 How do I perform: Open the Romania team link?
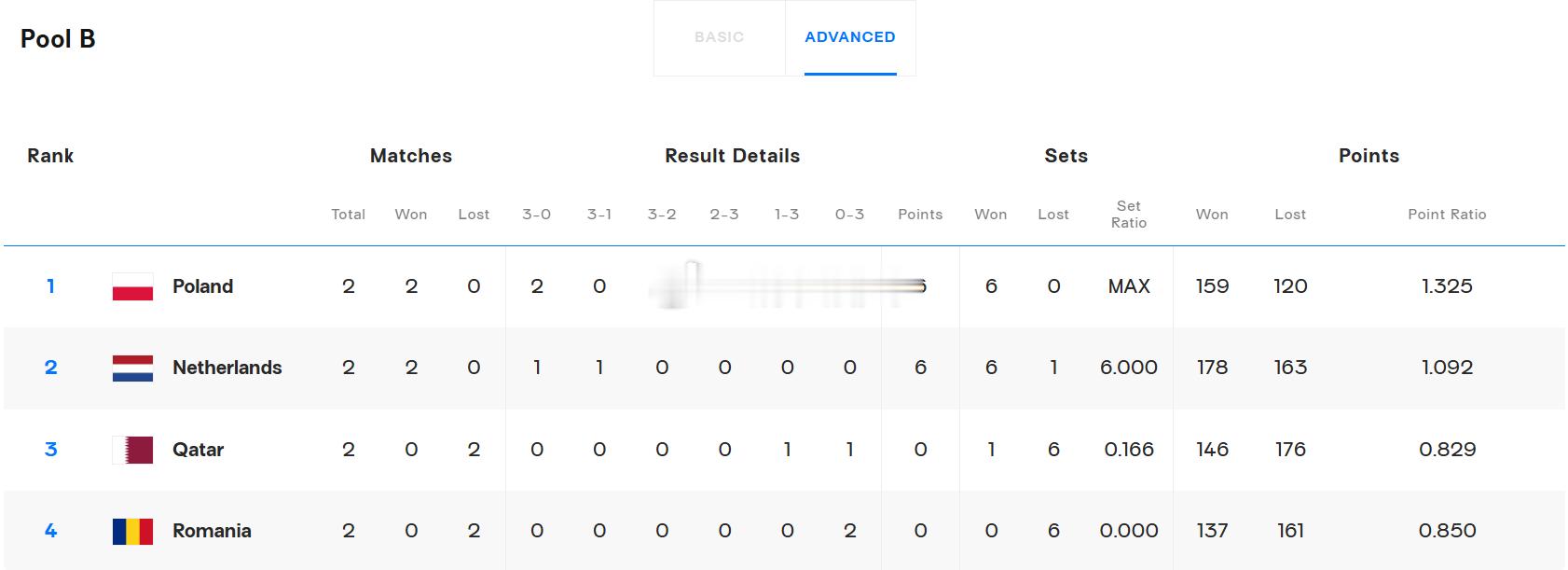(212, 531)
